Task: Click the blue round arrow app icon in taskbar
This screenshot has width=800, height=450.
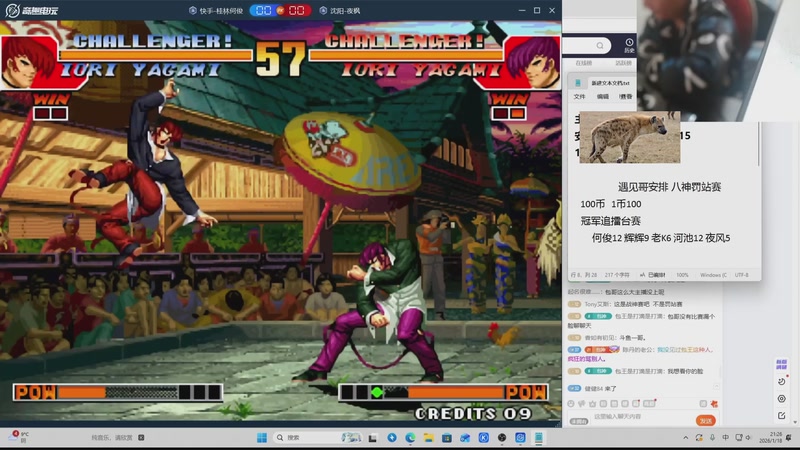Action: [392, 438]
